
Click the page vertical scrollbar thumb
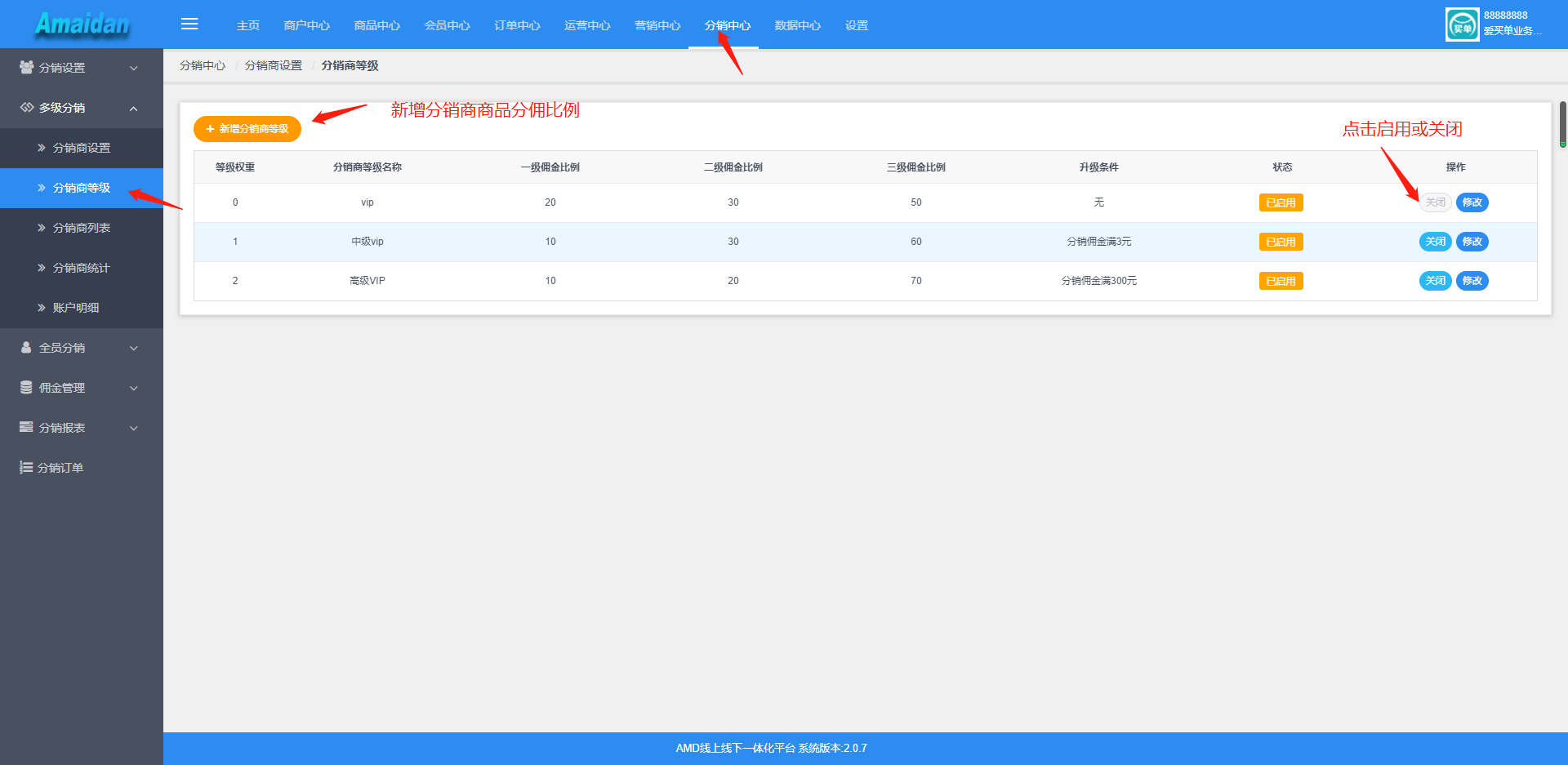coord(1563,124)
